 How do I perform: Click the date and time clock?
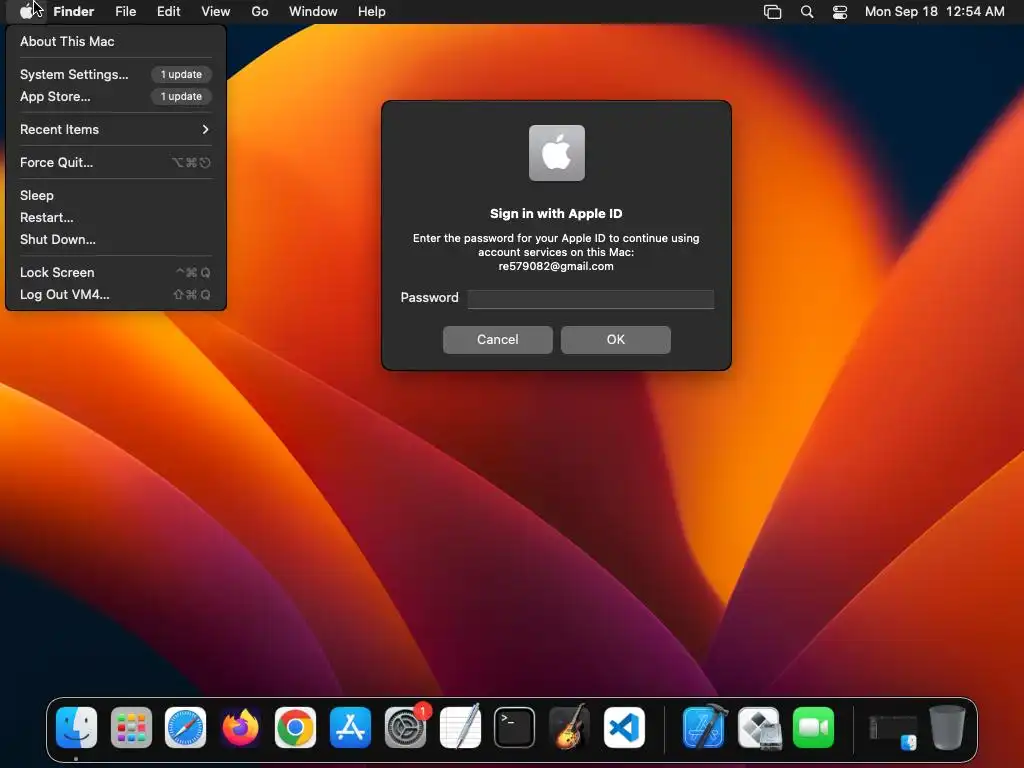point(935,12)
